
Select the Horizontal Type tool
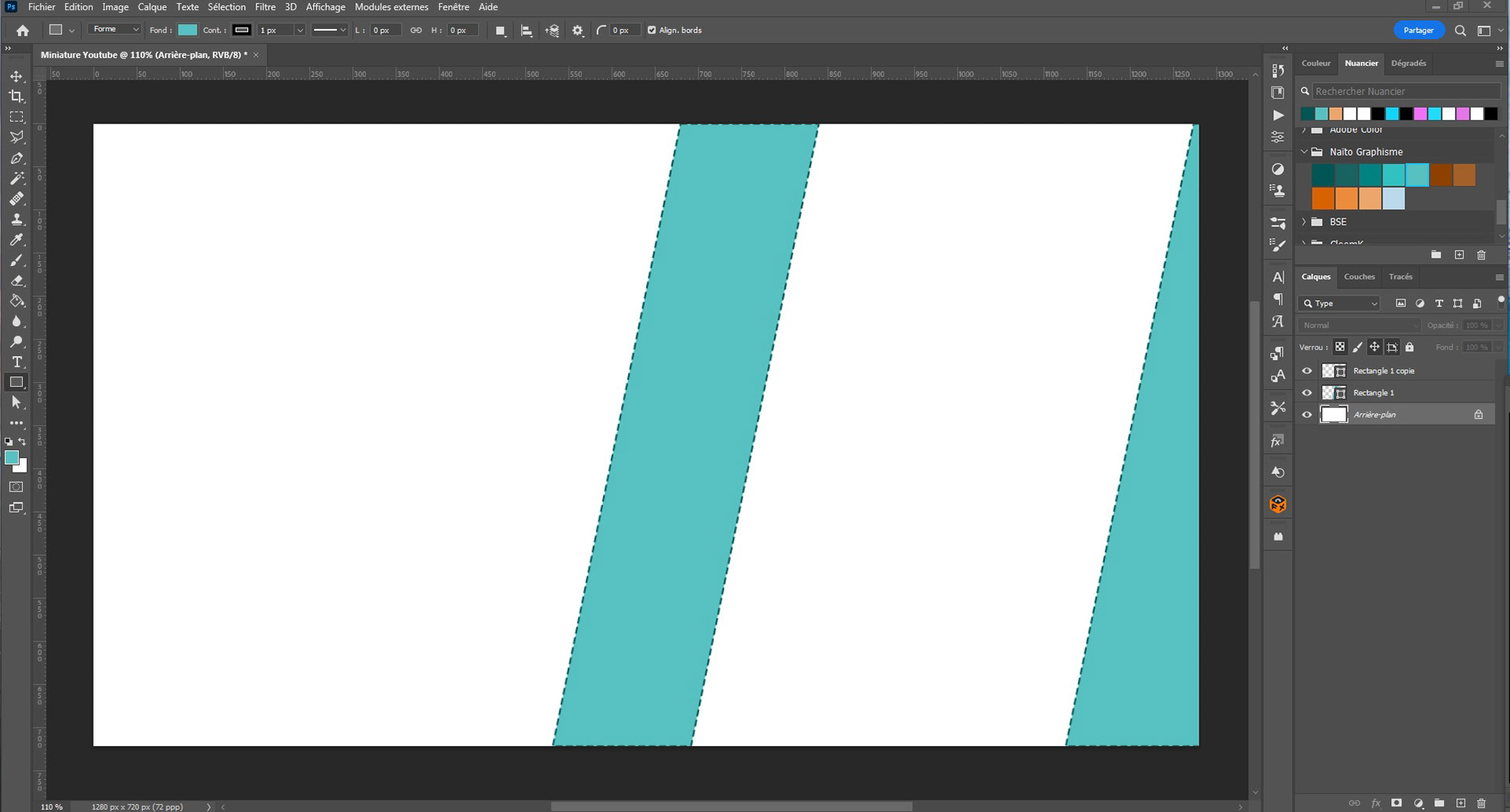click(17, 362)
